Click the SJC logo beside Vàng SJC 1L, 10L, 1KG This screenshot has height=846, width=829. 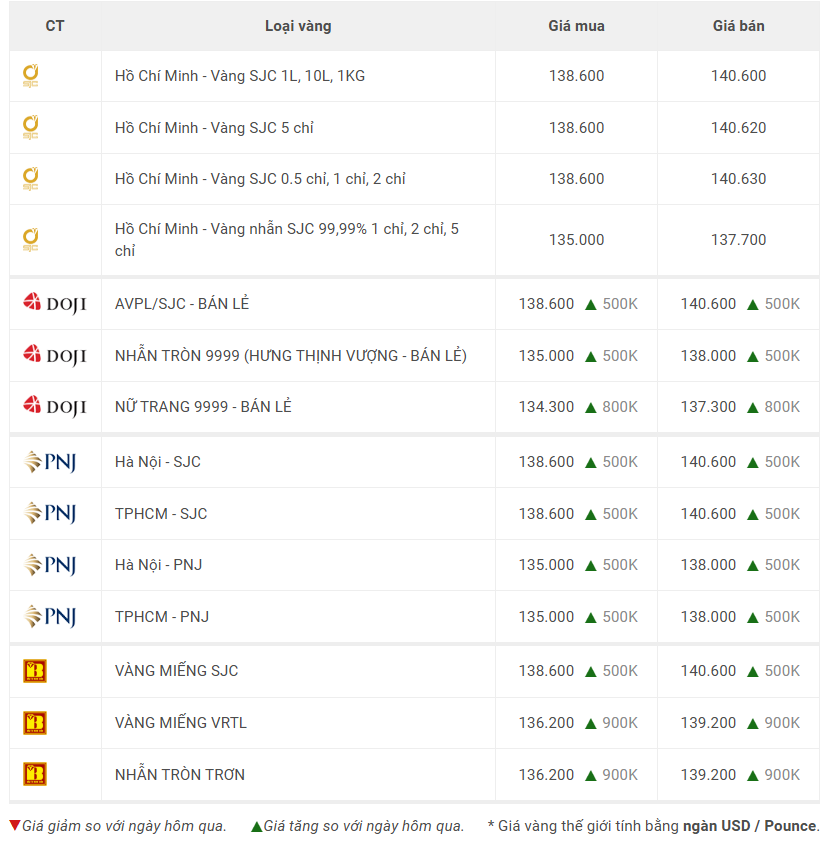coord(31,76)
